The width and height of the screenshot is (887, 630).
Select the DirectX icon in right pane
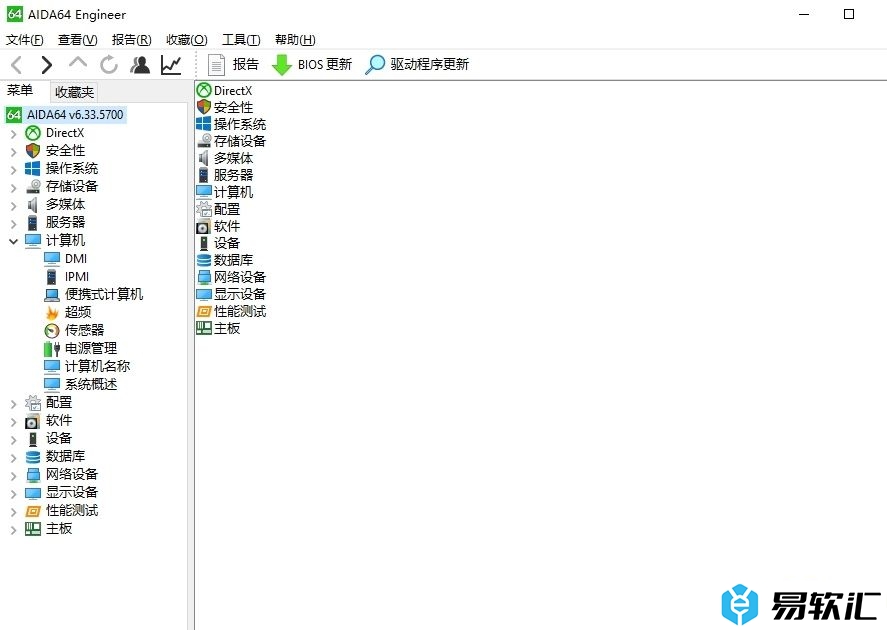click(204, 90)
